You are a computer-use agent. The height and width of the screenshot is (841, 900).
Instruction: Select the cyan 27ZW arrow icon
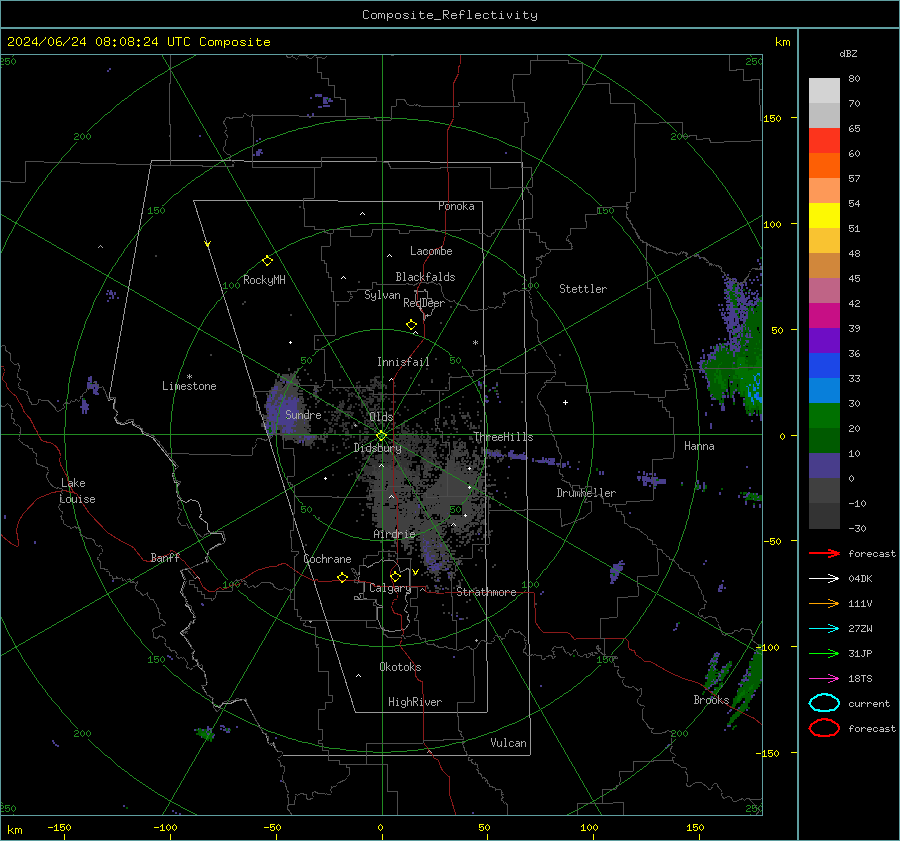(824, 629)
